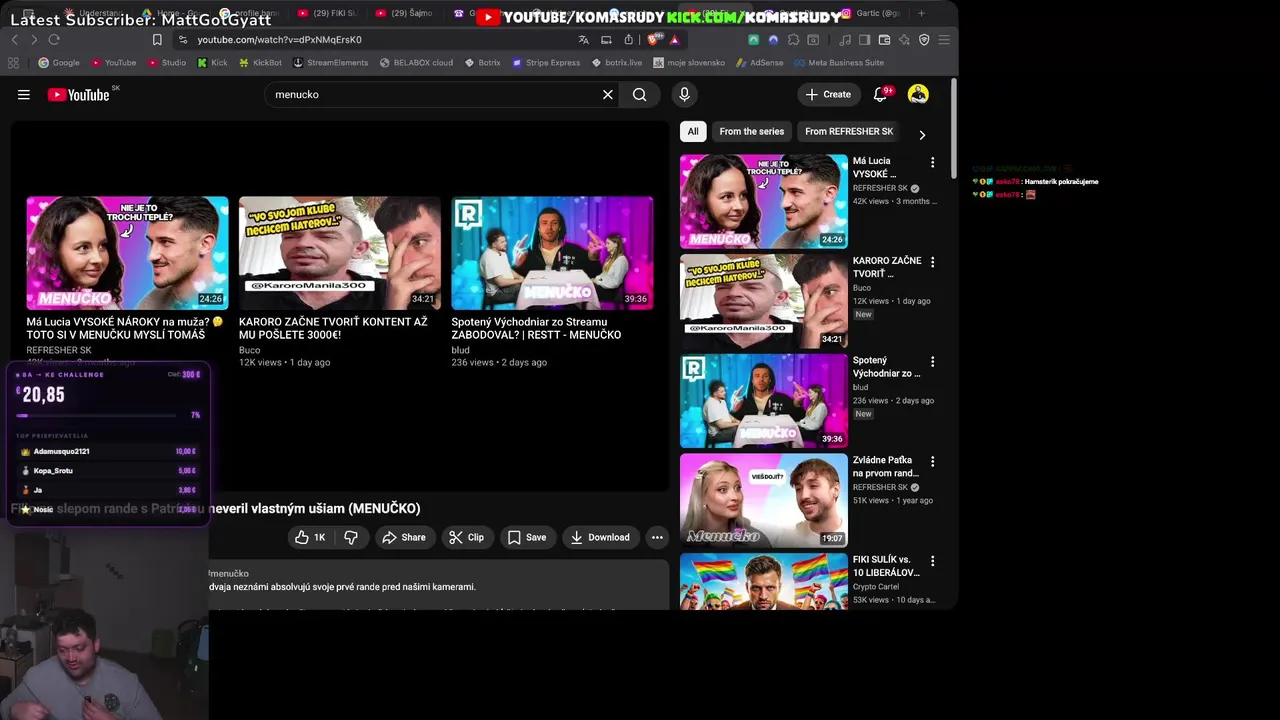
Task: Open options for Spotený Východniar sidebar video
Action: pos(932,362)
